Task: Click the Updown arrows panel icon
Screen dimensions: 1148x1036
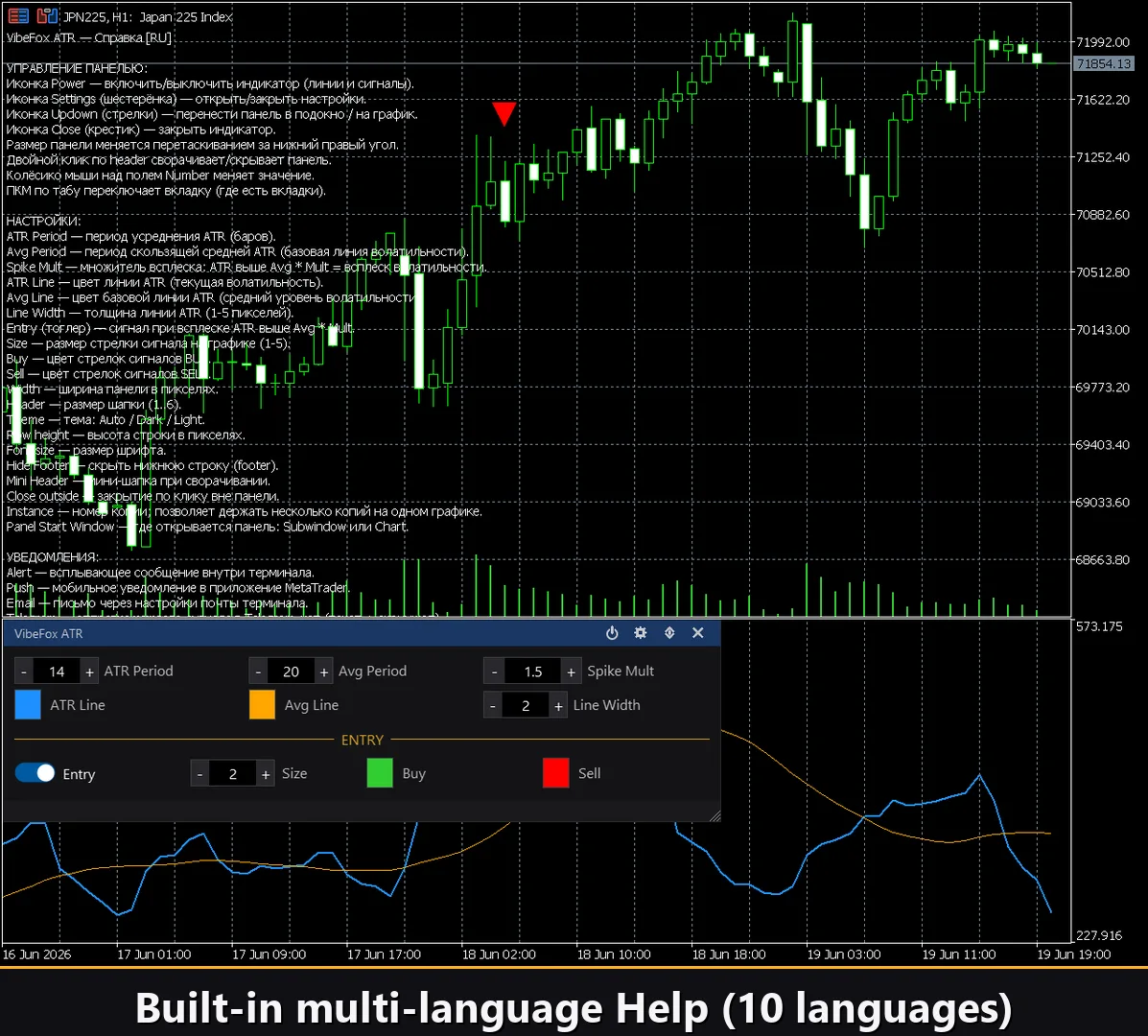Action: [669, 633]
